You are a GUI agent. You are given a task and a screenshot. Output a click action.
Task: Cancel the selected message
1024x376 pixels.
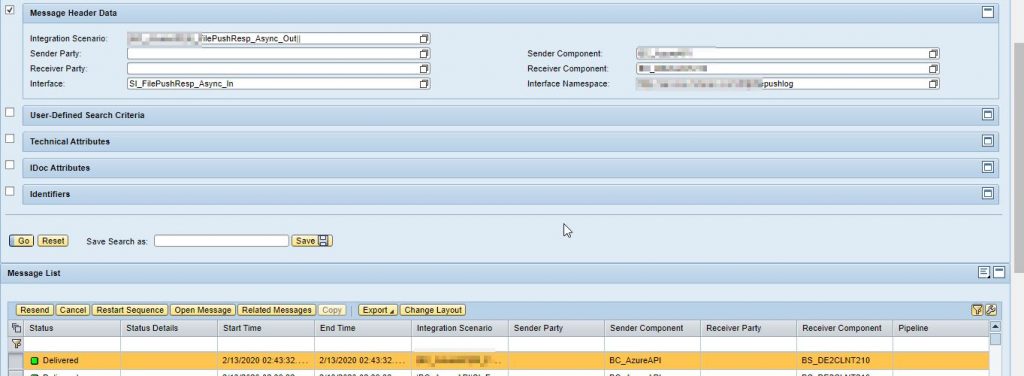tap(73, 310)
